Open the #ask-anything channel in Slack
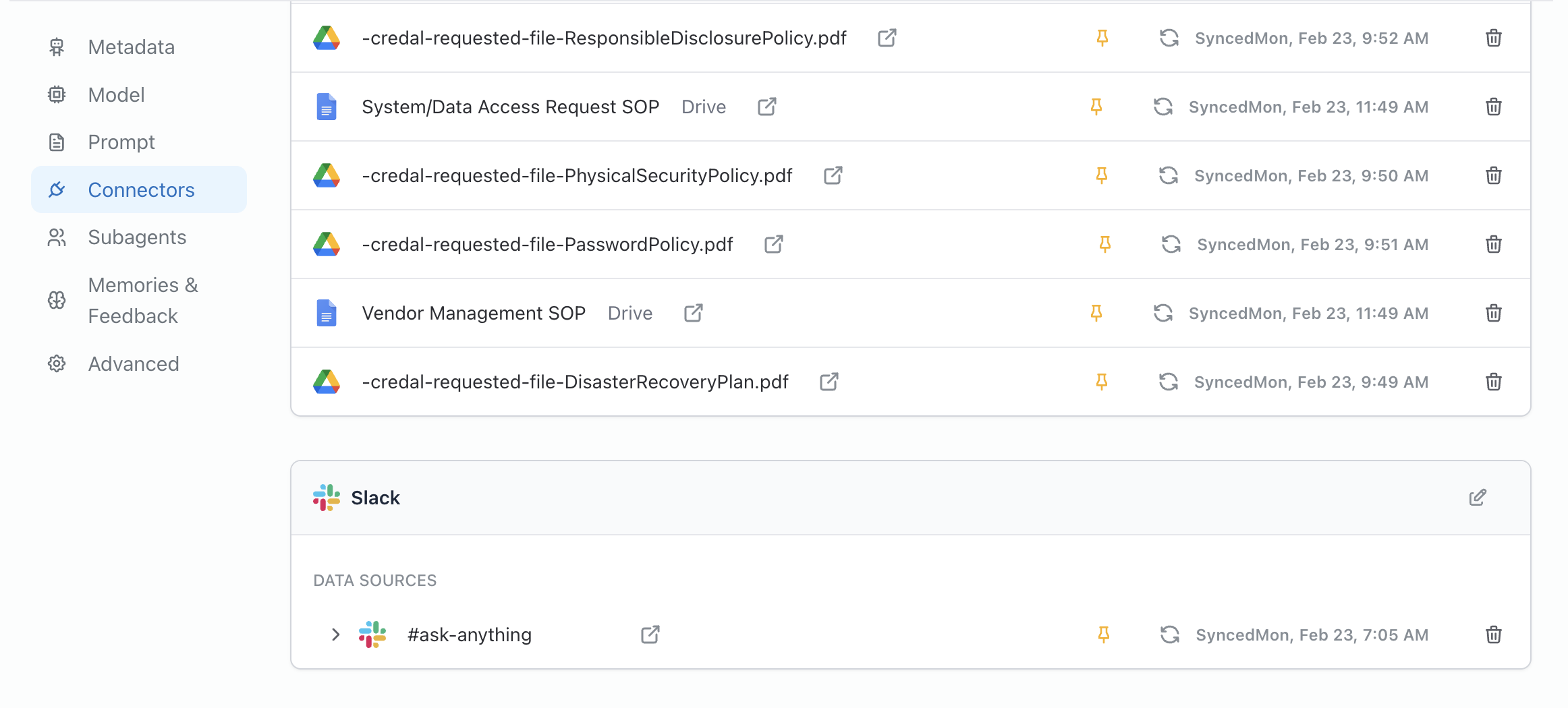This screenshot has height=708, width=1568. (x=650, y=635)
